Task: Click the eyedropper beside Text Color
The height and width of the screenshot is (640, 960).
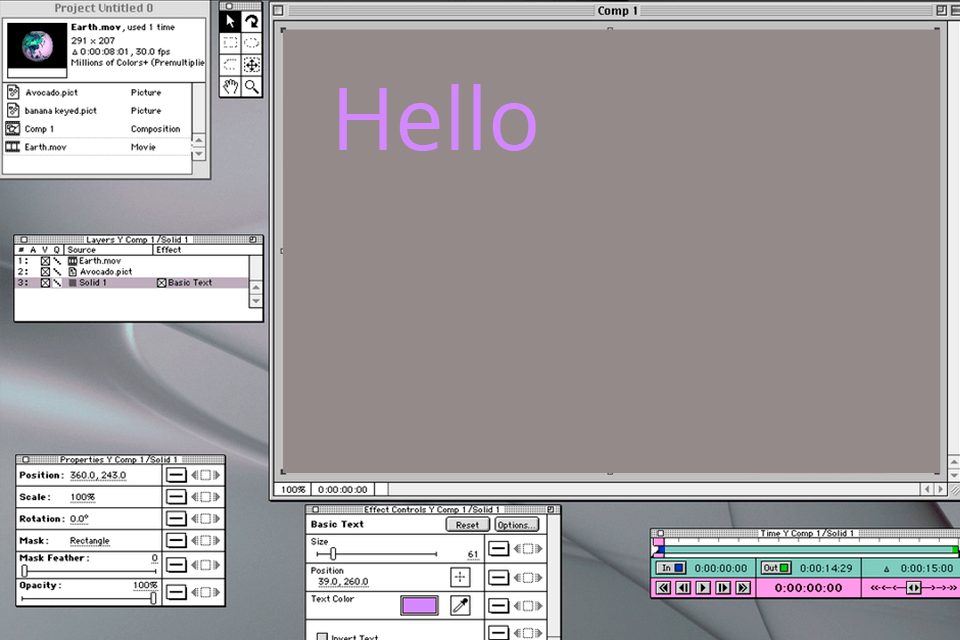Action: tap(458, 604)
